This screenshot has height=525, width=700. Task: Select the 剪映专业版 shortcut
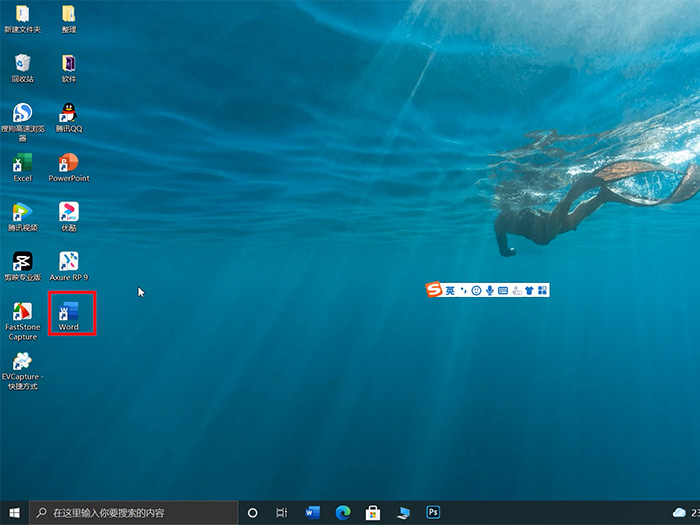[x=22, y=266]
